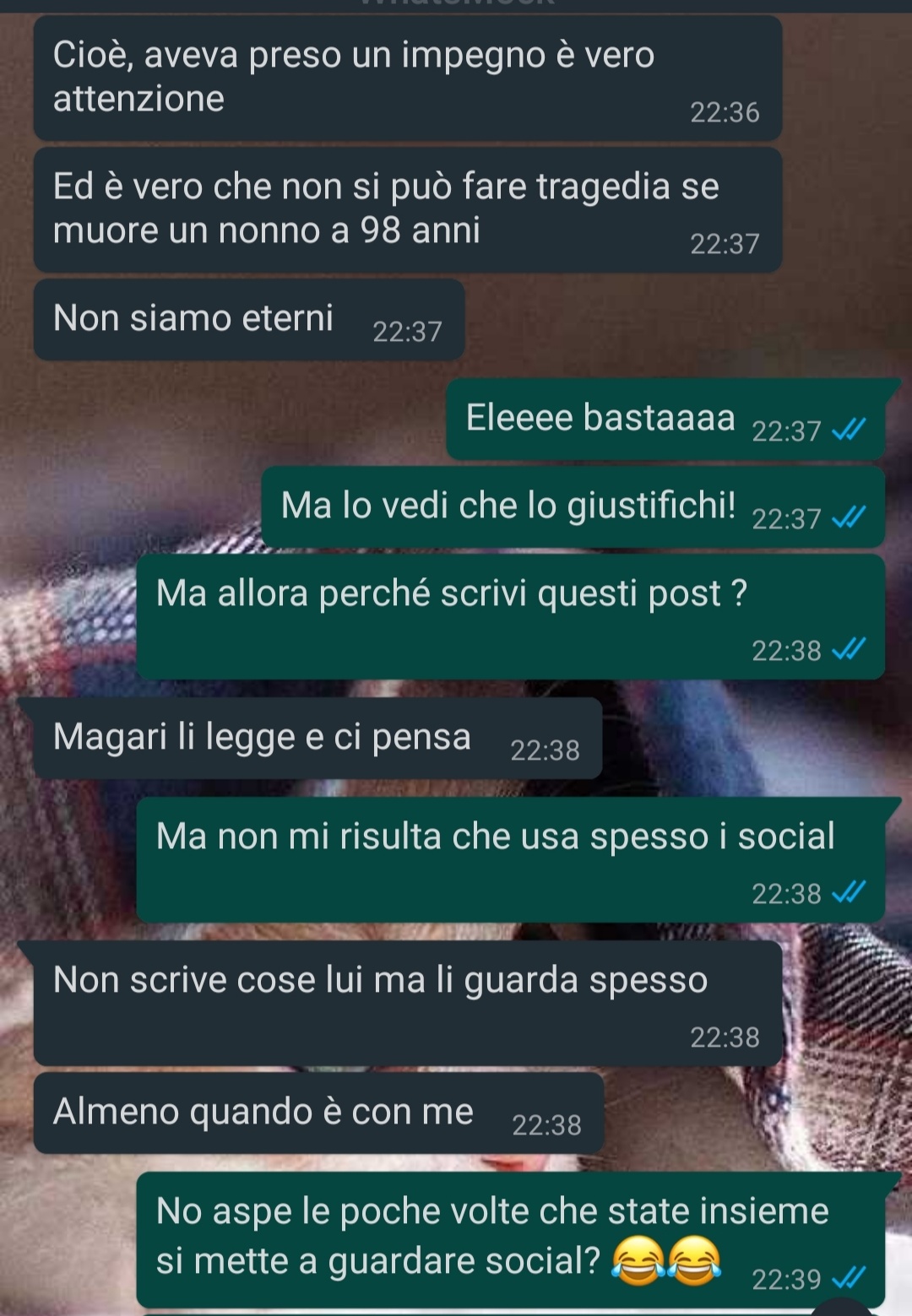912x1316 pixels.
Task: Click the first laughing-crying emoji
Action: [637, 1261]
